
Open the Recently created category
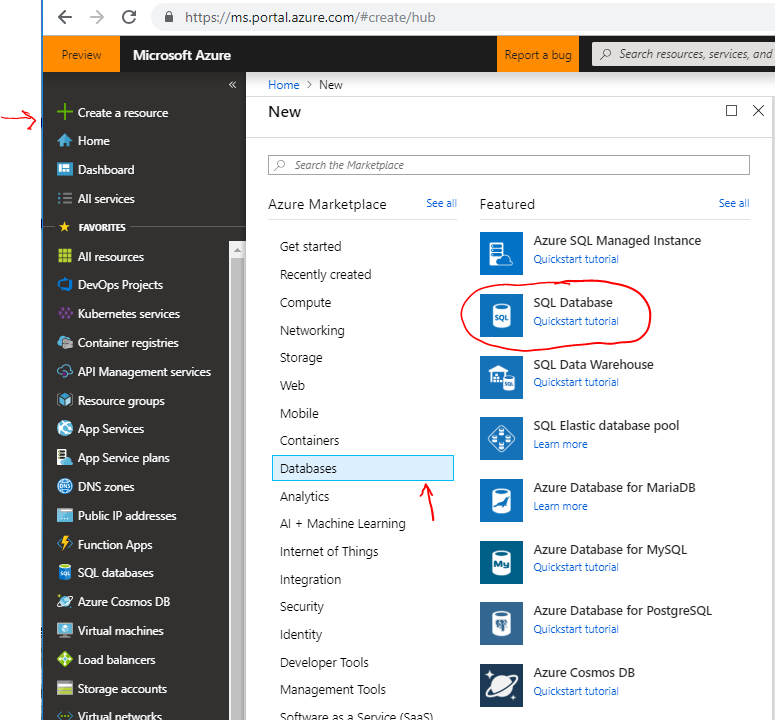[x=325, y=275]
